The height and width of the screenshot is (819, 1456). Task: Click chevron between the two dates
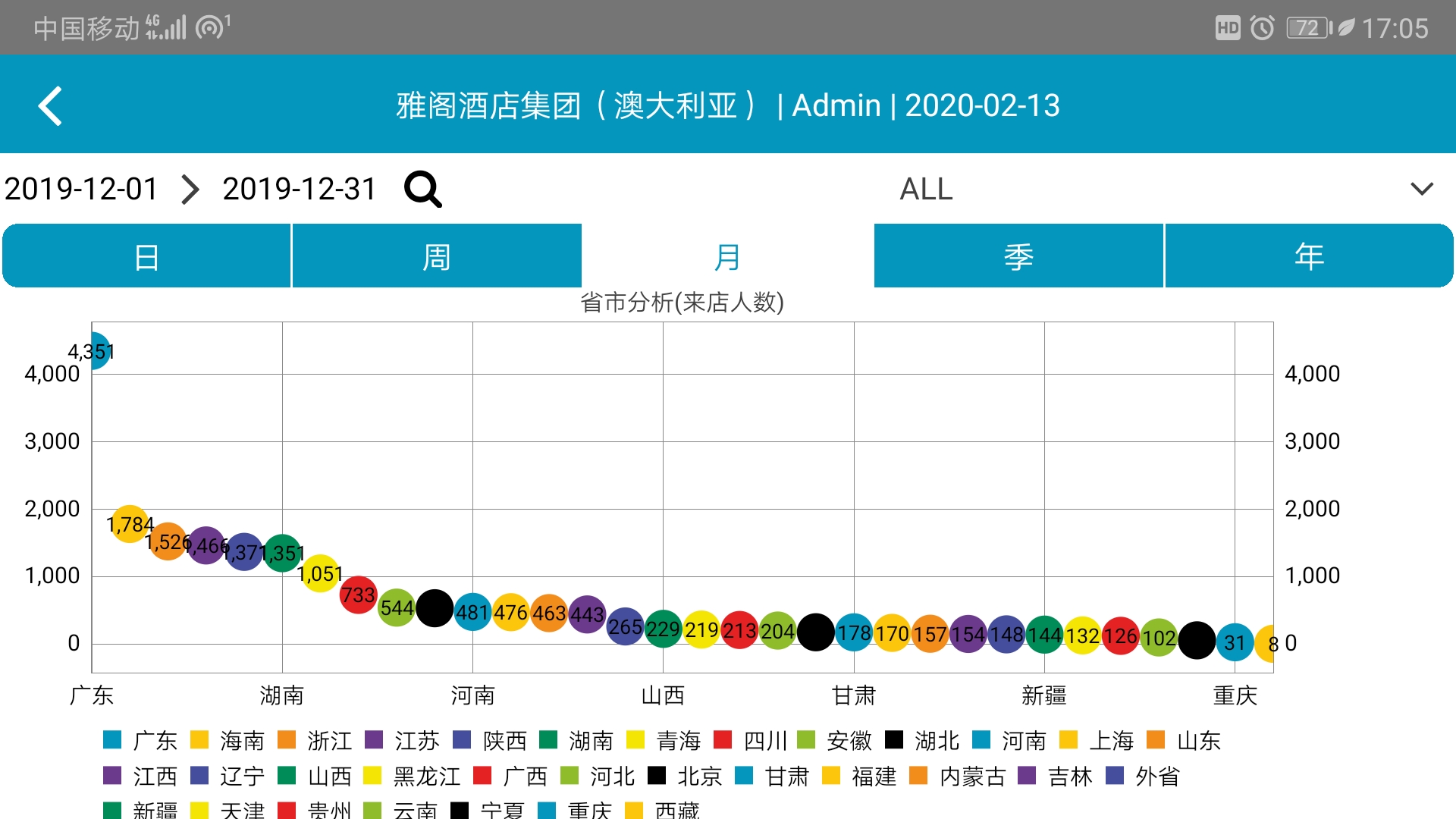tap(190, 189)
